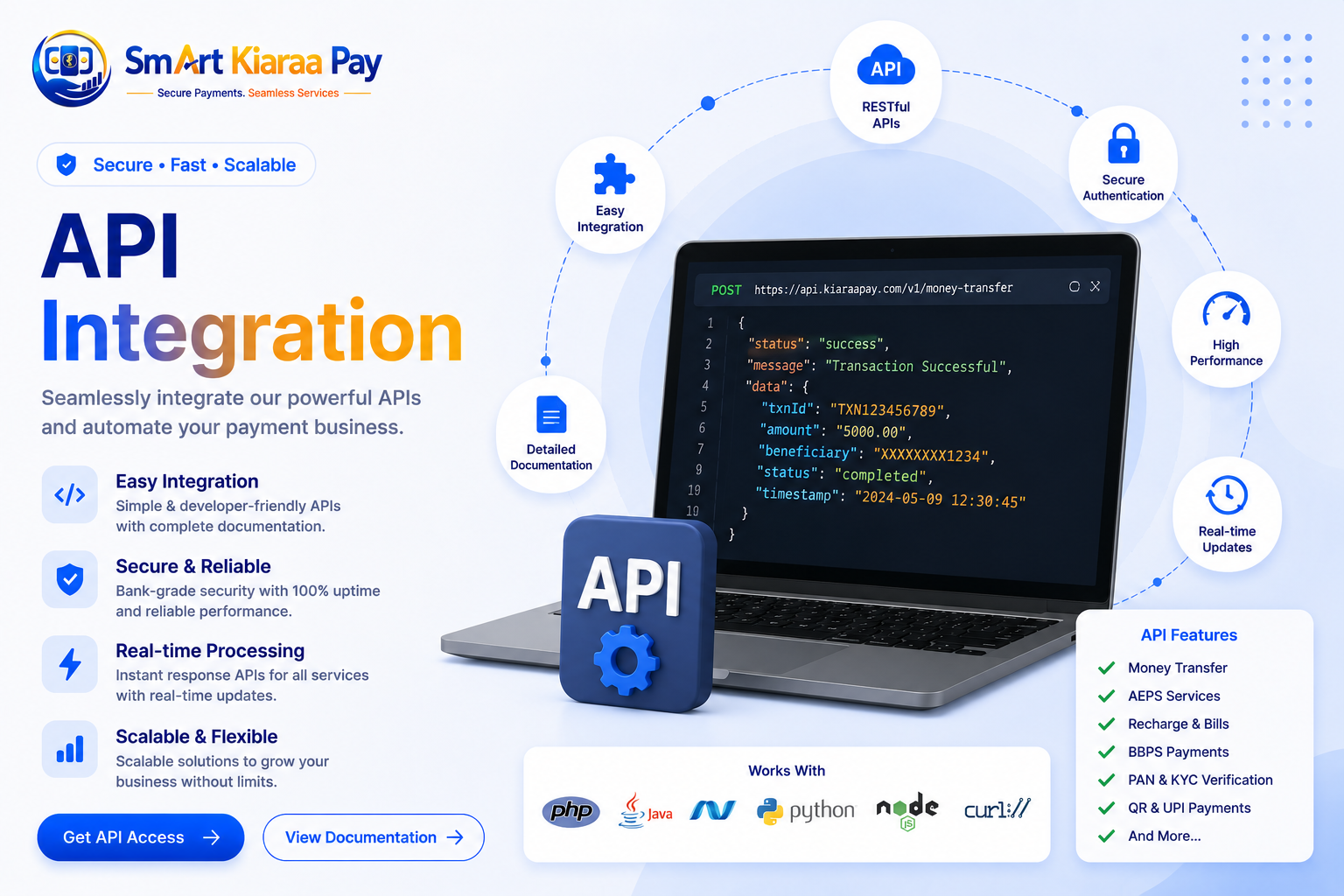The image size is (1344, 896).
Task: Click the checkmark next to And More...
Action: (x=1106, y=836)
